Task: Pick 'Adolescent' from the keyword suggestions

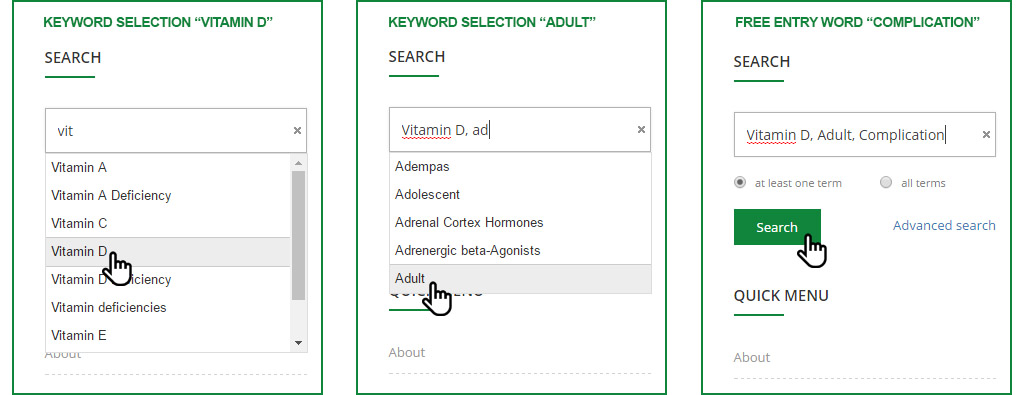Action: coord(520,195)
